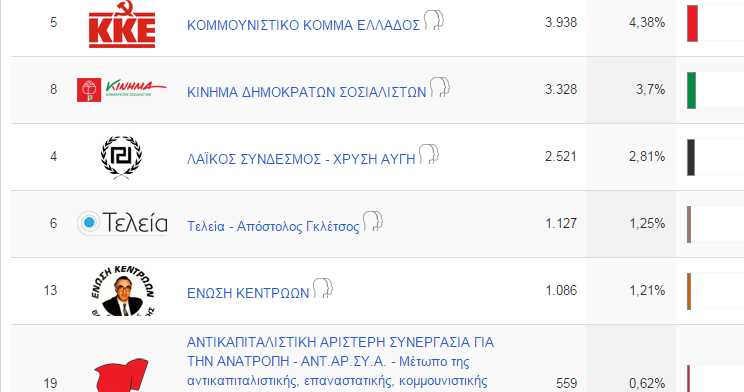Image resolution: width=744 pixels, height=392 pixels.
Task: Open ΚΙΝΗΜΑ ΔΗΜΟΚΡΑΤΩΝ ΣΟΣΙΑΛΙΣΤΩΝ link
Action: (x=307, y=92)
